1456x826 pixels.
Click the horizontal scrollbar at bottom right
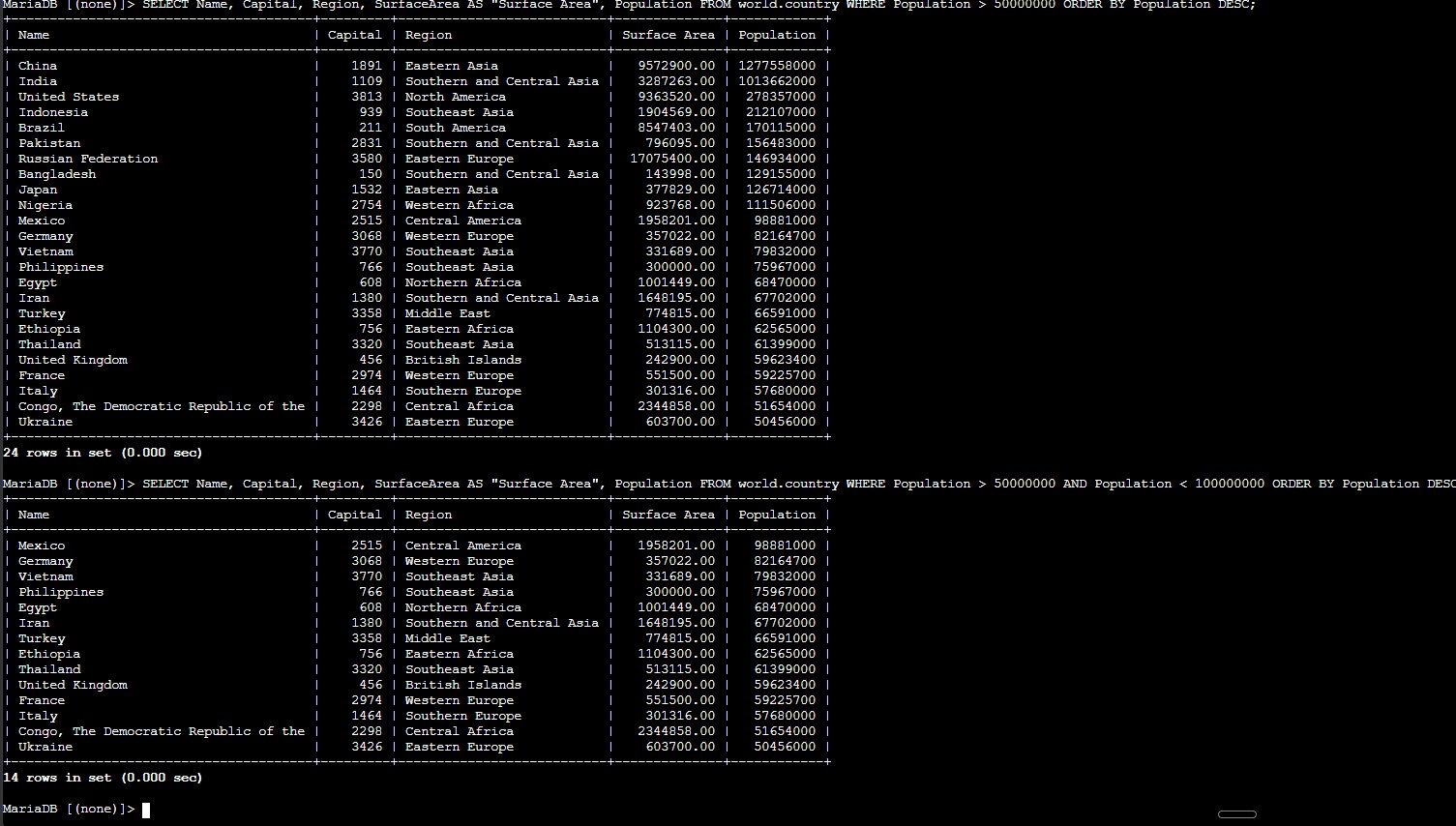[1237, 813]
